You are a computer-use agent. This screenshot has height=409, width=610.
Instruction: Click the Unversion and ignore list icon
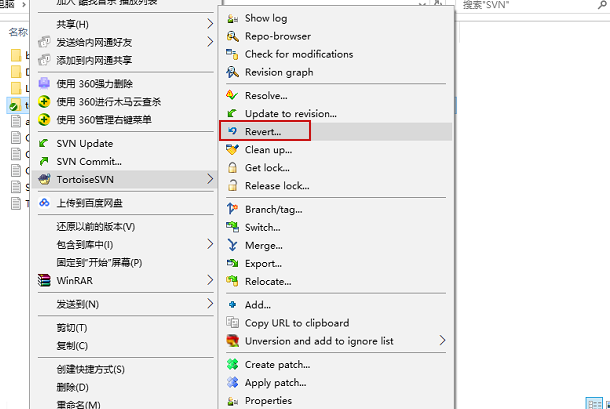pyautogui.click(x=233, y=341)
